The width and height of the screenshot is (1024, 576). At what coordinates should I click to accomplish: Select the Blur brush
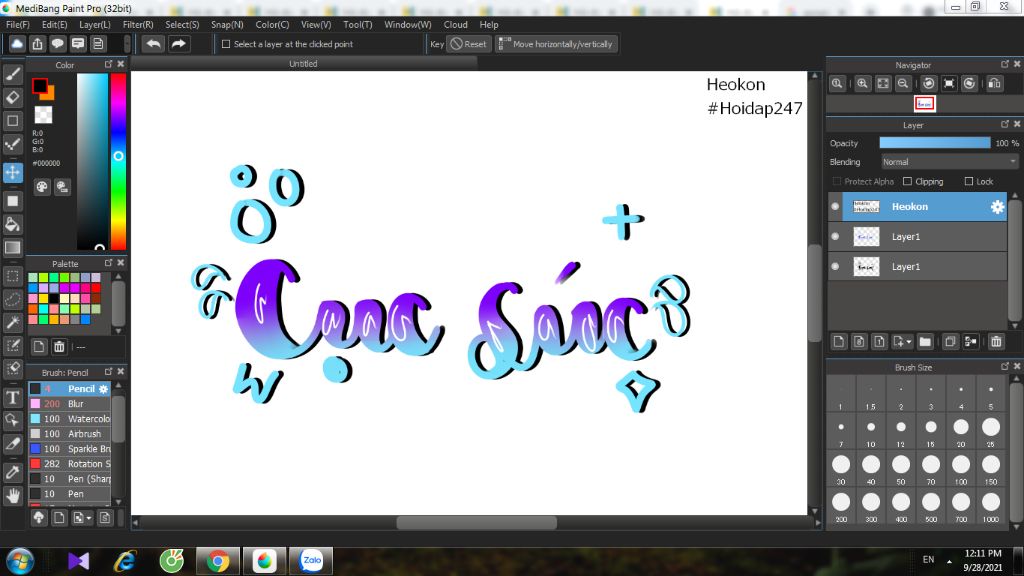pyautogui.click(x=70, y=404)
